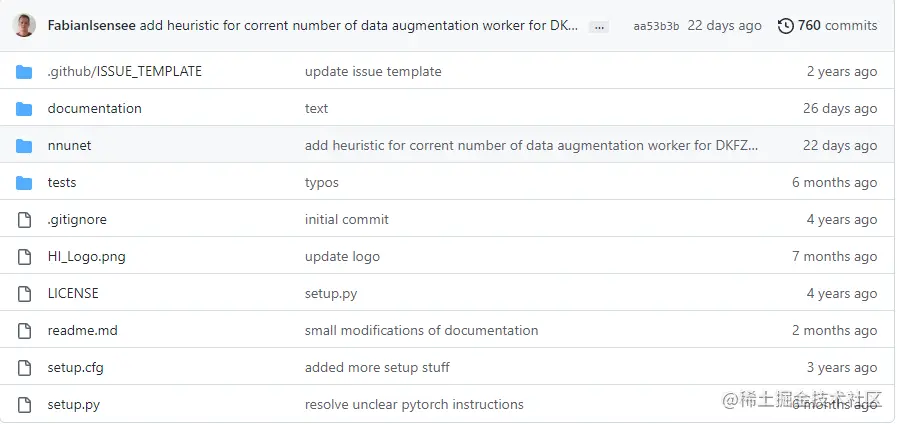Screen dimensions: 897x424
Task: Click the tests folder icon
Action: (x=25, y=183)
